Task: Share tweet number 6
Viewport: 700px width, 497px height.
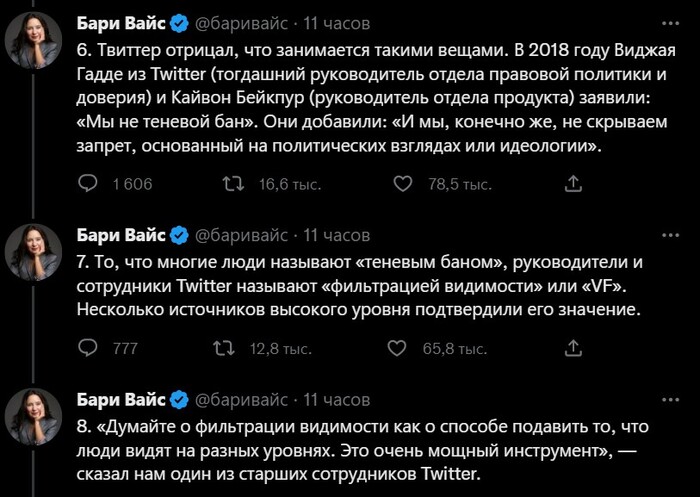Action: tap(574, 184)
